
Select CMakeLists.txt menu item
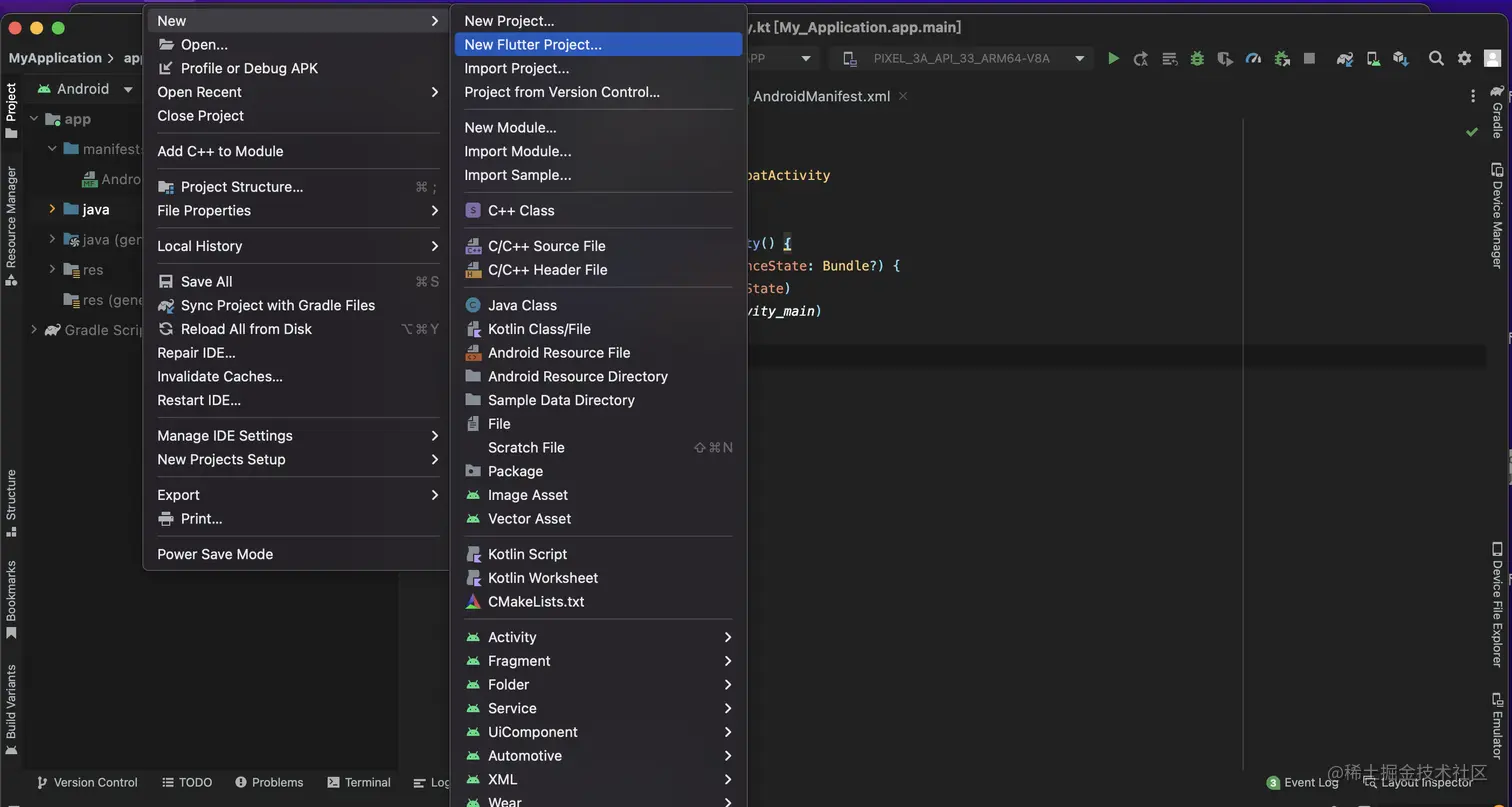point(599,602)
